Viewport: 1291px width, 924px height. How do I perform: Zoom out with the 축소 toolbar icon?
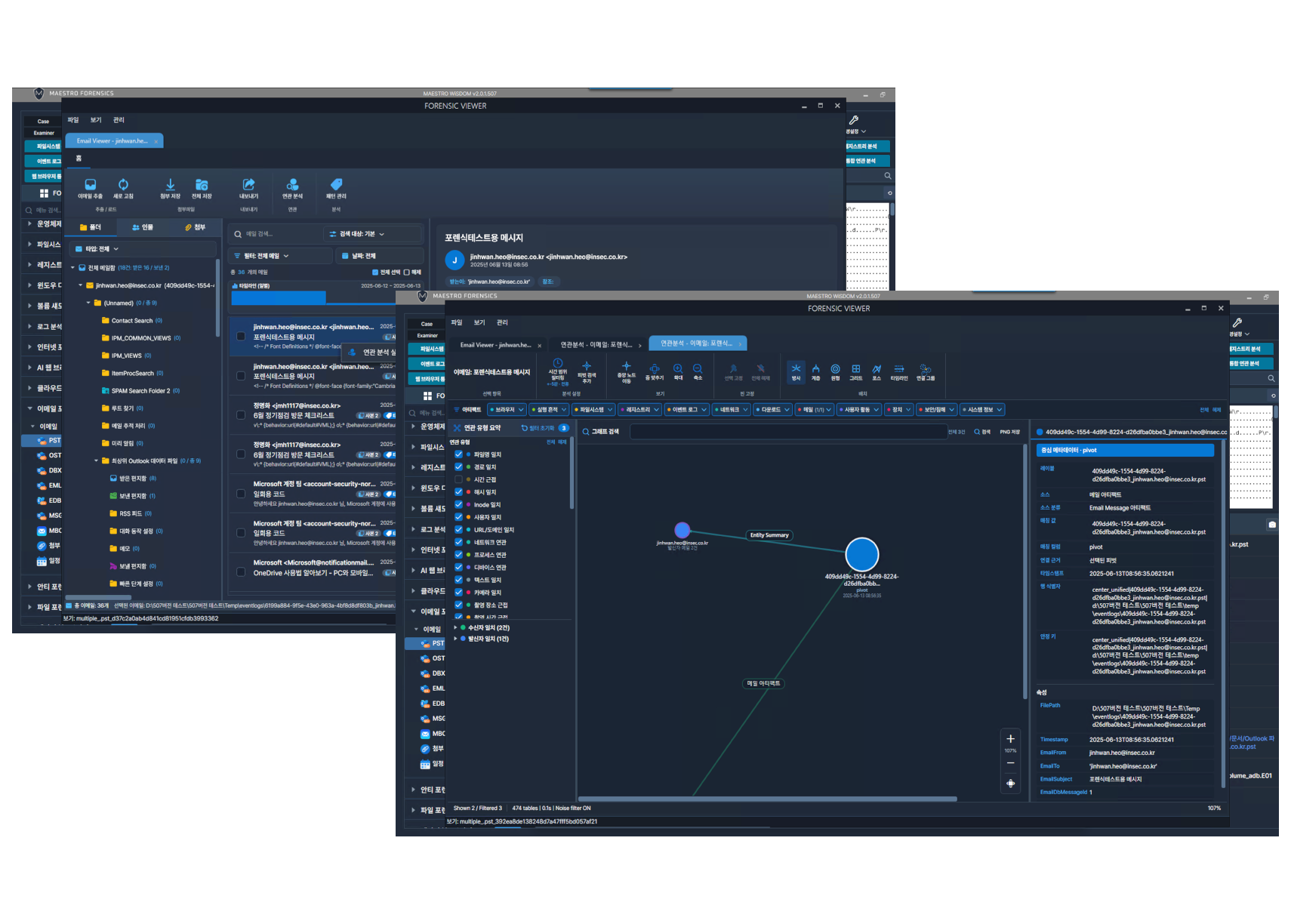(698, 368)
